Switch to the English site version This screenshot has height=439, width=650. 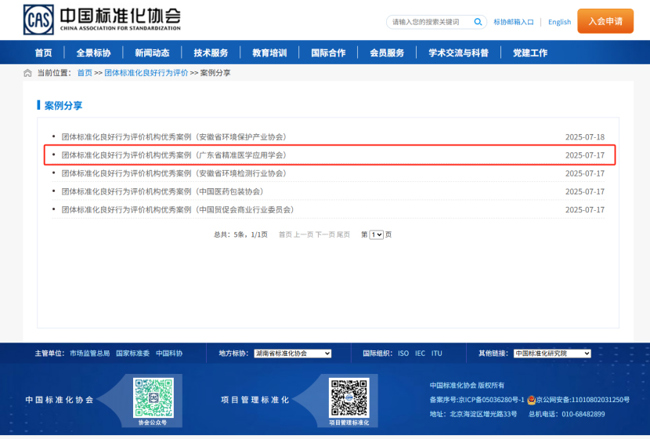559,21
